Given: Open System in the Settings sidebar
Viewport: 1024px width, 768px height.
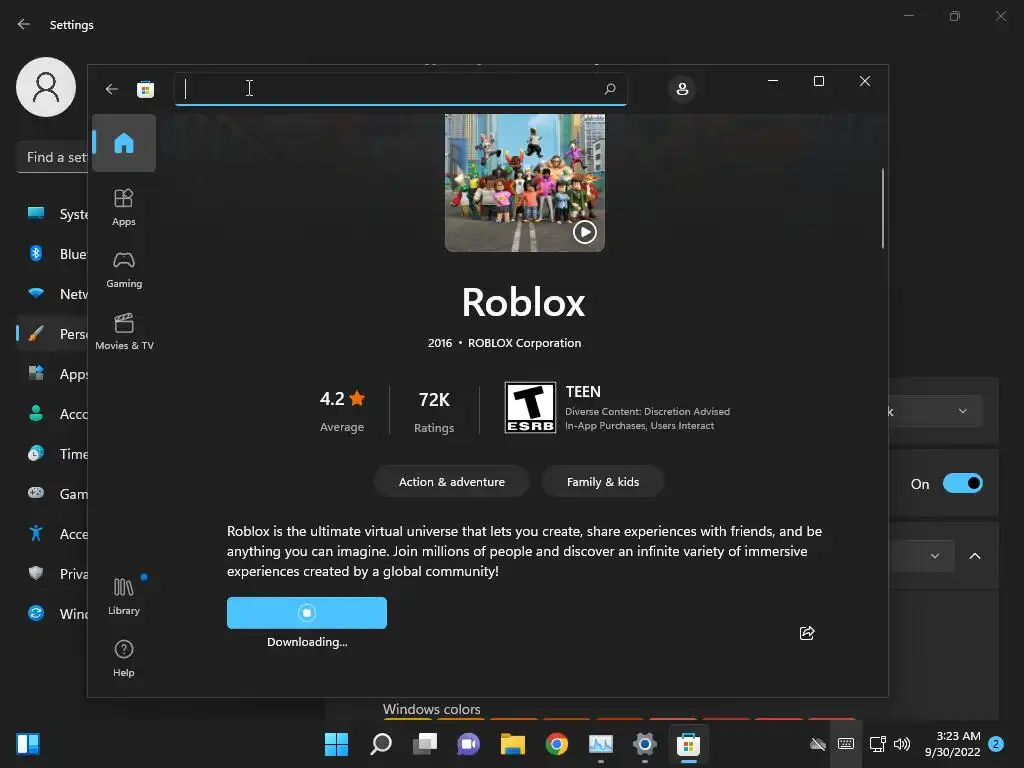Looking at the screenshot, I should pyautogui.click(x=52, y=214).
